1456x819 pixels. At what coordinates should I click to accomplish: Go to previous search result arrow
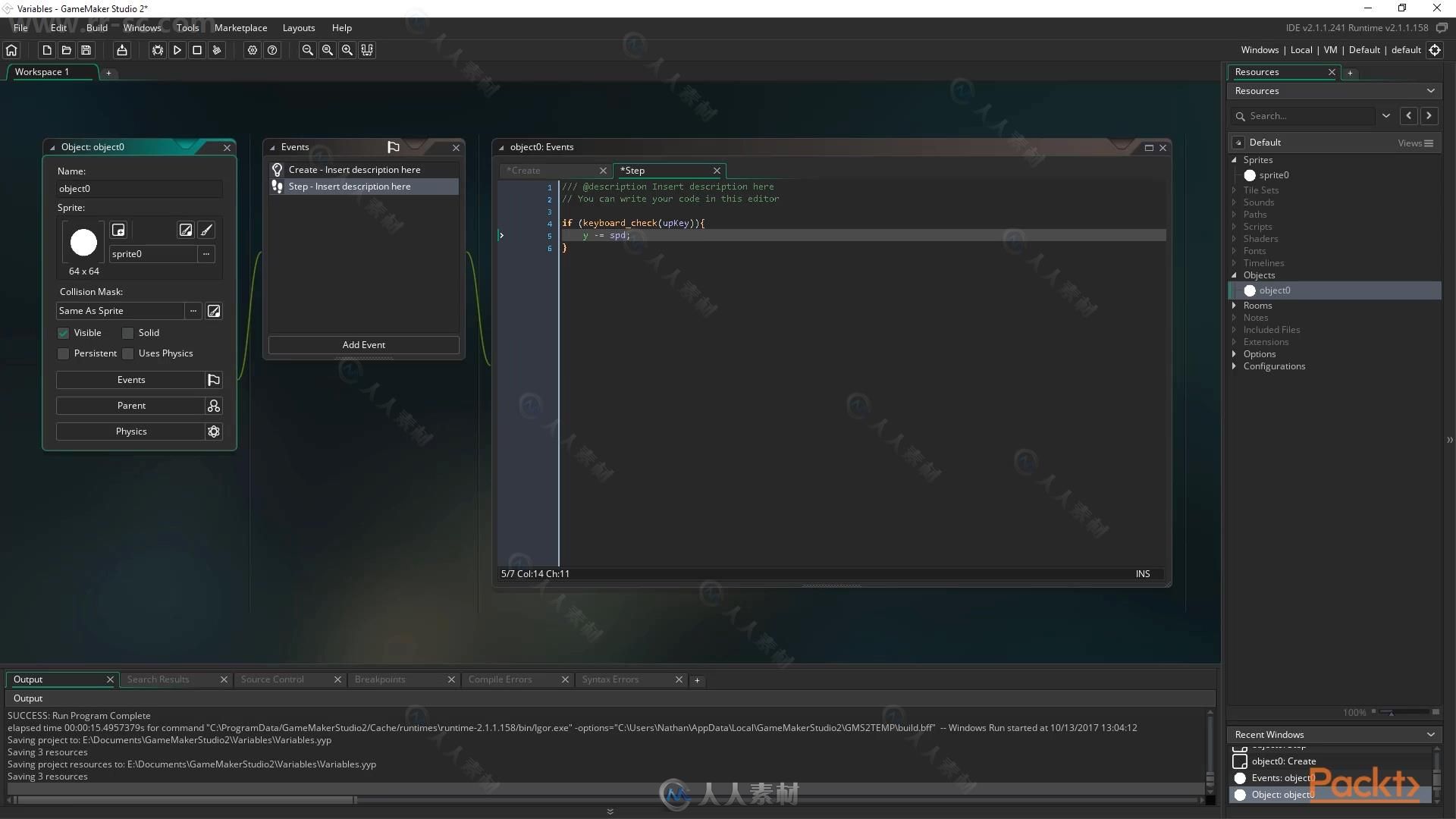click(1409, 116)
